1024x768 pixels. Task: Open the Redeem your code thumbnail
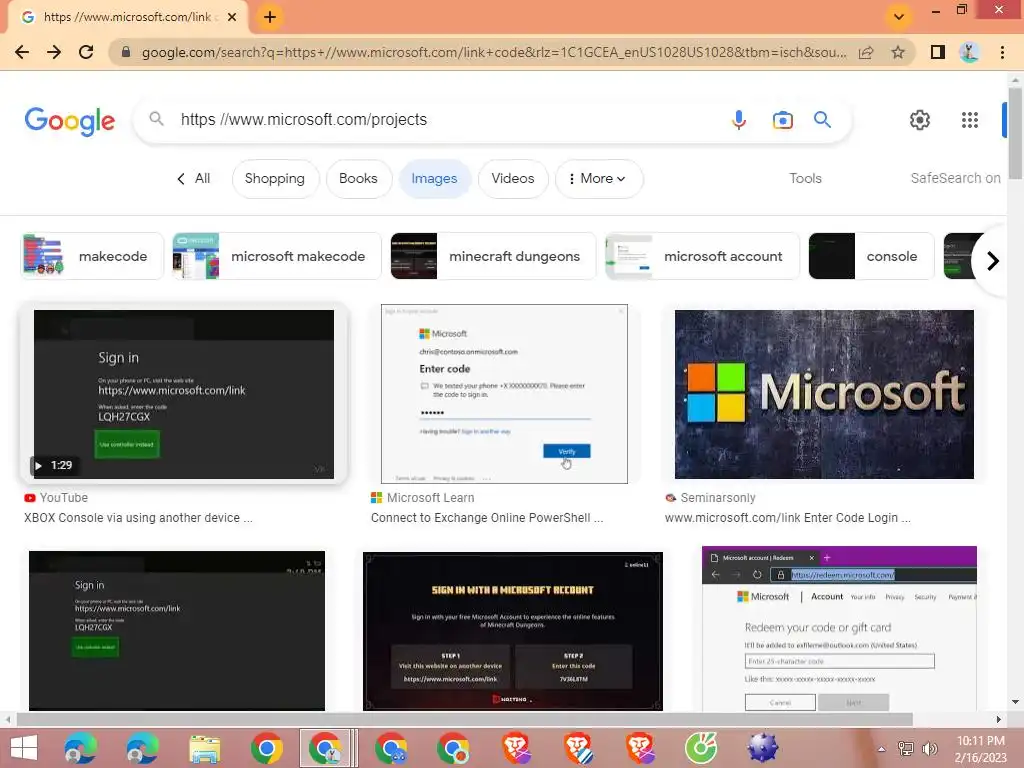click(839, 628)
